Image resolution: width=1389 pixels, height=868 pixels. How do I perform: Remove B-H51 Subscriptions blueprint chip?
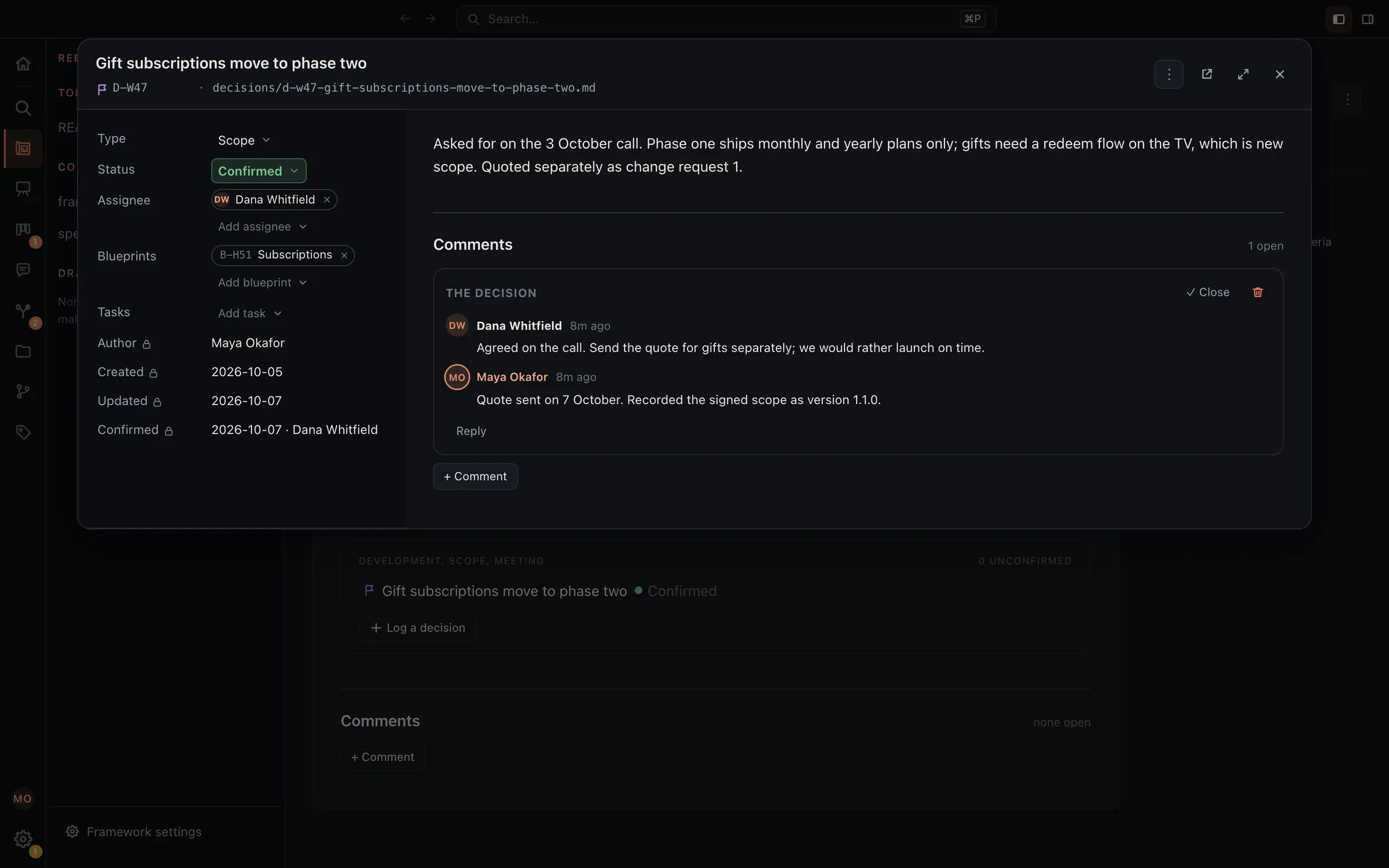(x=344, y=255)
